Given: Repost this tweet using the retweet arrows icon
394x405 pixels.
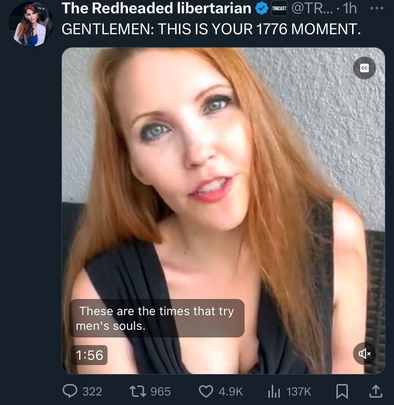Looking at the screenshot, I should 138,391.
